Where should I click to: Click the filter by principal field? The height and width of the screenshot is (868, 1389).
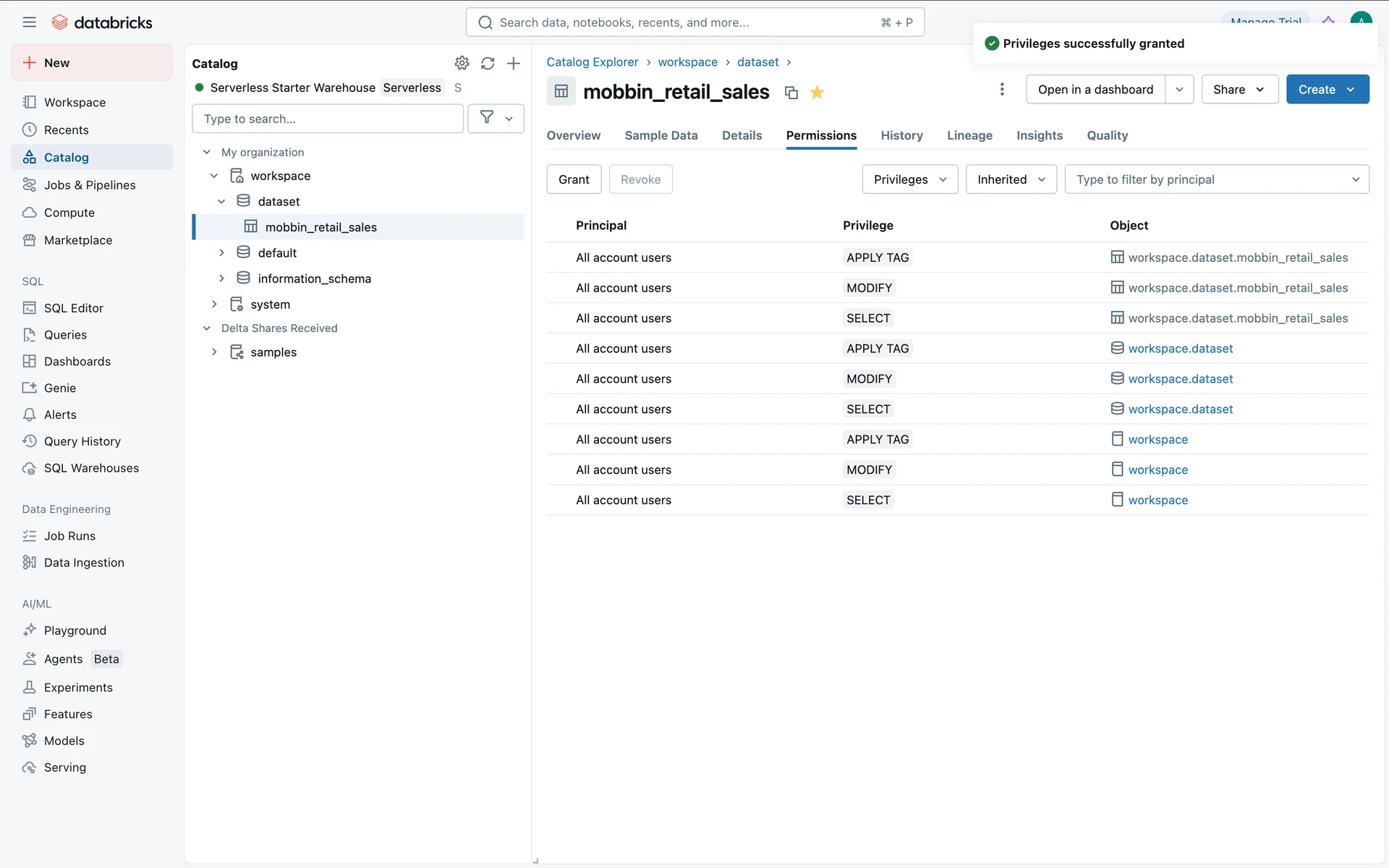tap(1208, 179)
